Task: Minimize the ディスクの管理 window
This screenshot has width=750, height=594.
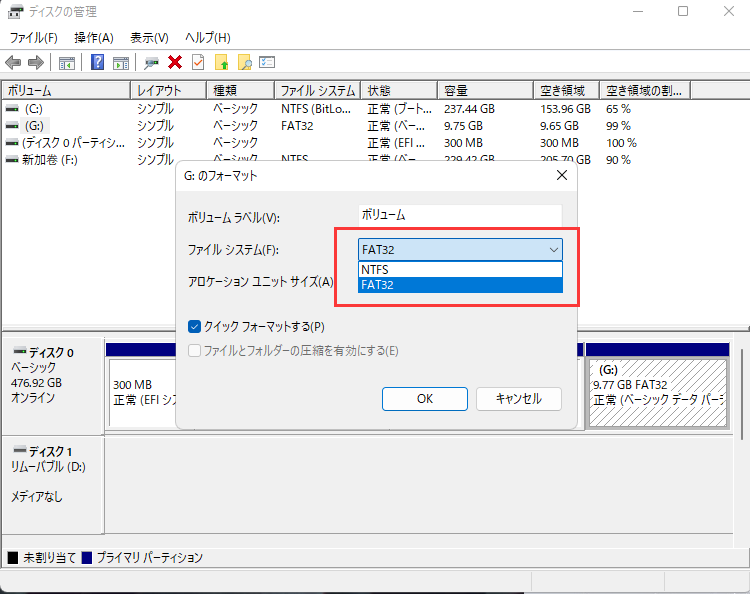Action: [x=638, y=11]
